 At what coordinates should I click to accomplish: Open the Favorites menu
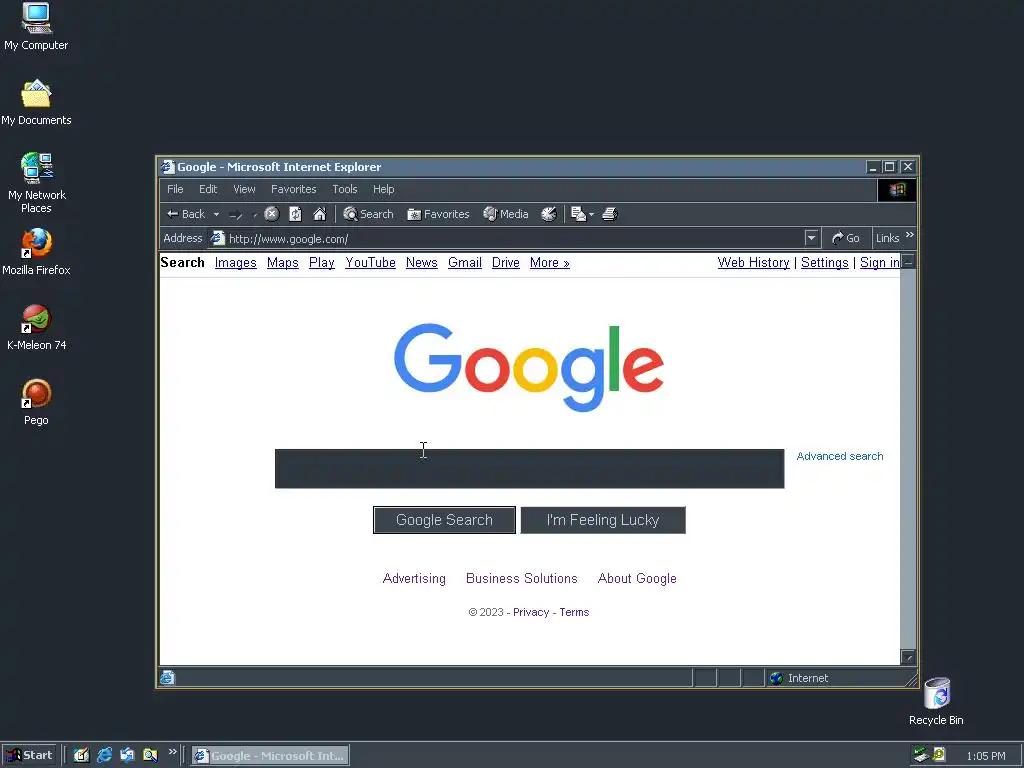click(x=294, y=189)
